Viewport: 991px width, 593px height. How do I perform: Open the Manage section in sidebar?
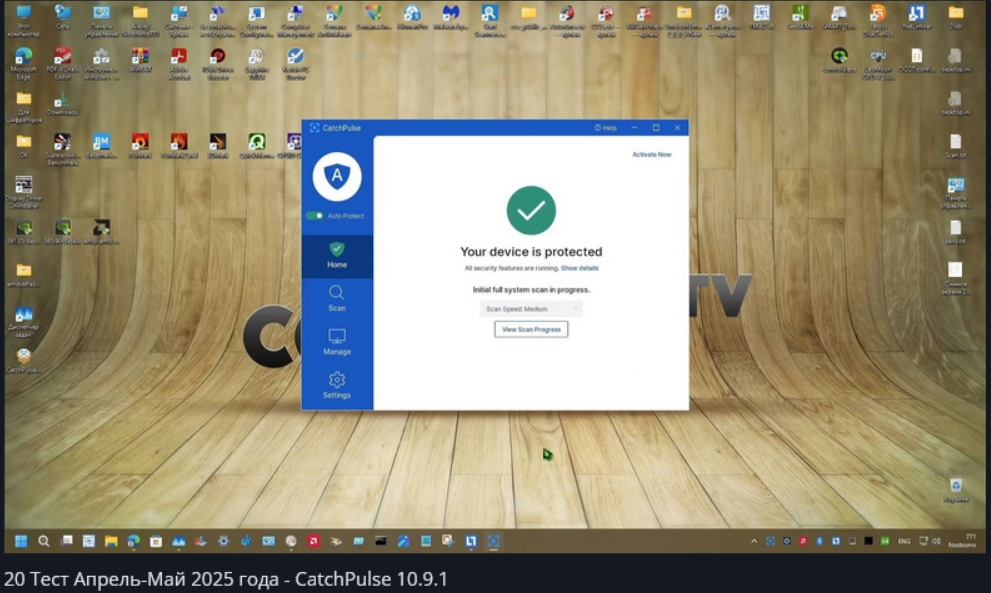[x=337, y=342]
